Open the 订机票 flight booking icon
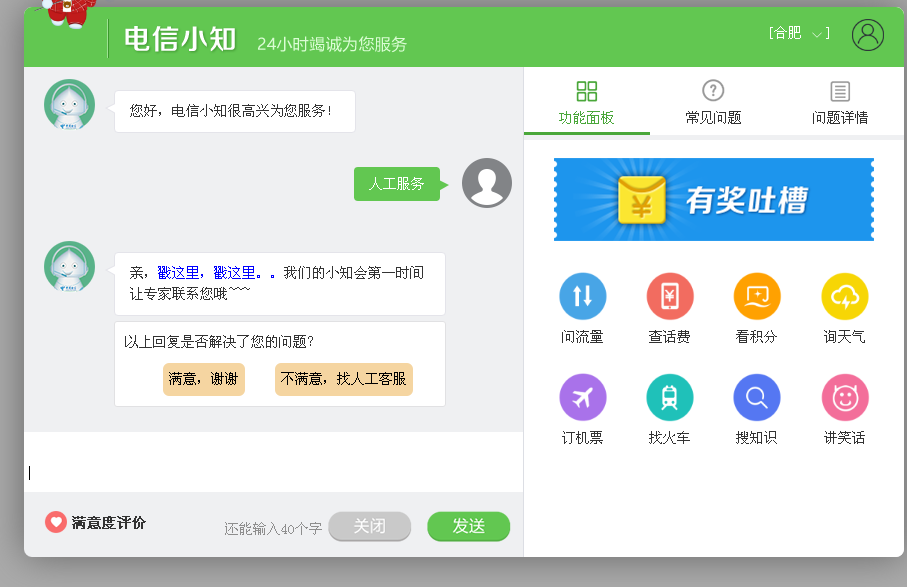This screenshot has height=587, width=907. (x=582, y=397)
